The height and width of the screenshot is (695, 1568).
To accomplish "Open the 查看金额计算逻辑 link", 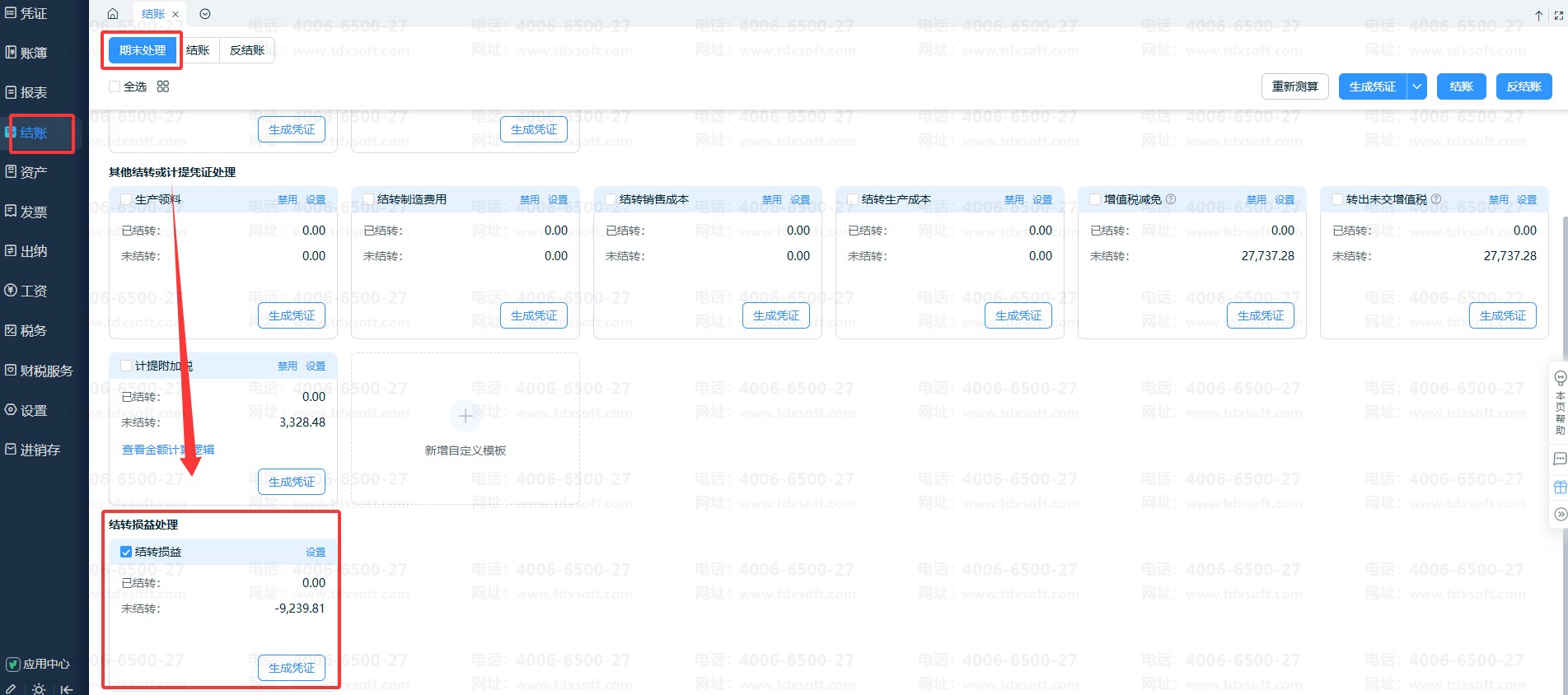I will tap(168, 450).
